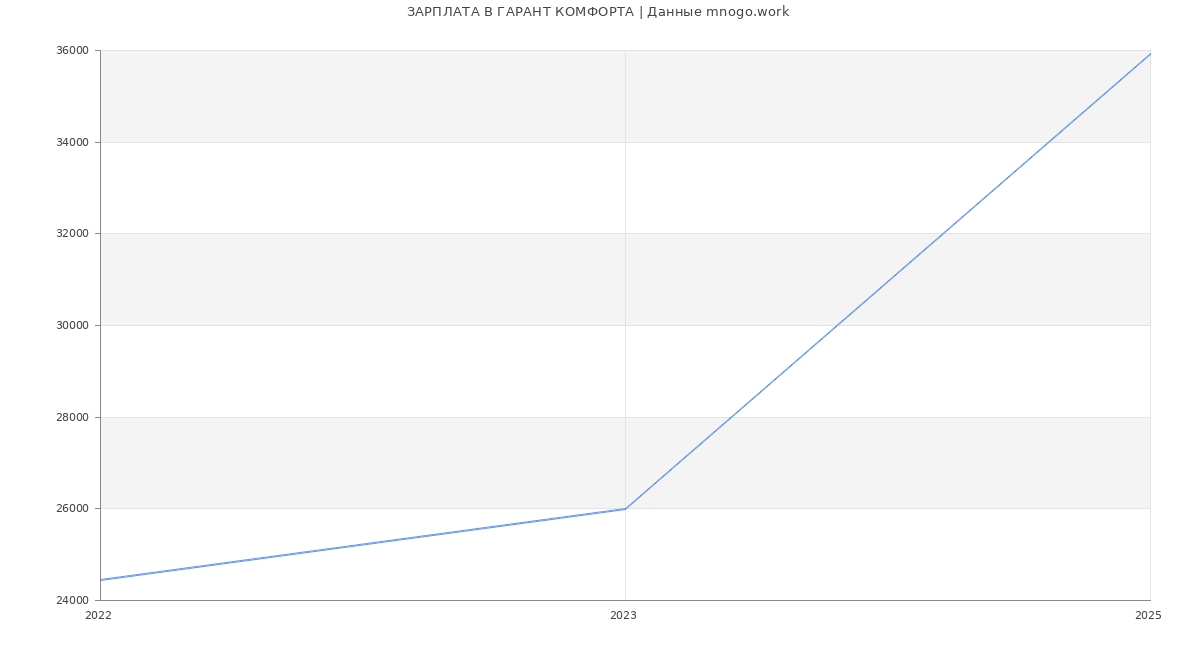Select the line's end point at 2025
This screenshot has width=1200, height=650.
coord(1150,53)
